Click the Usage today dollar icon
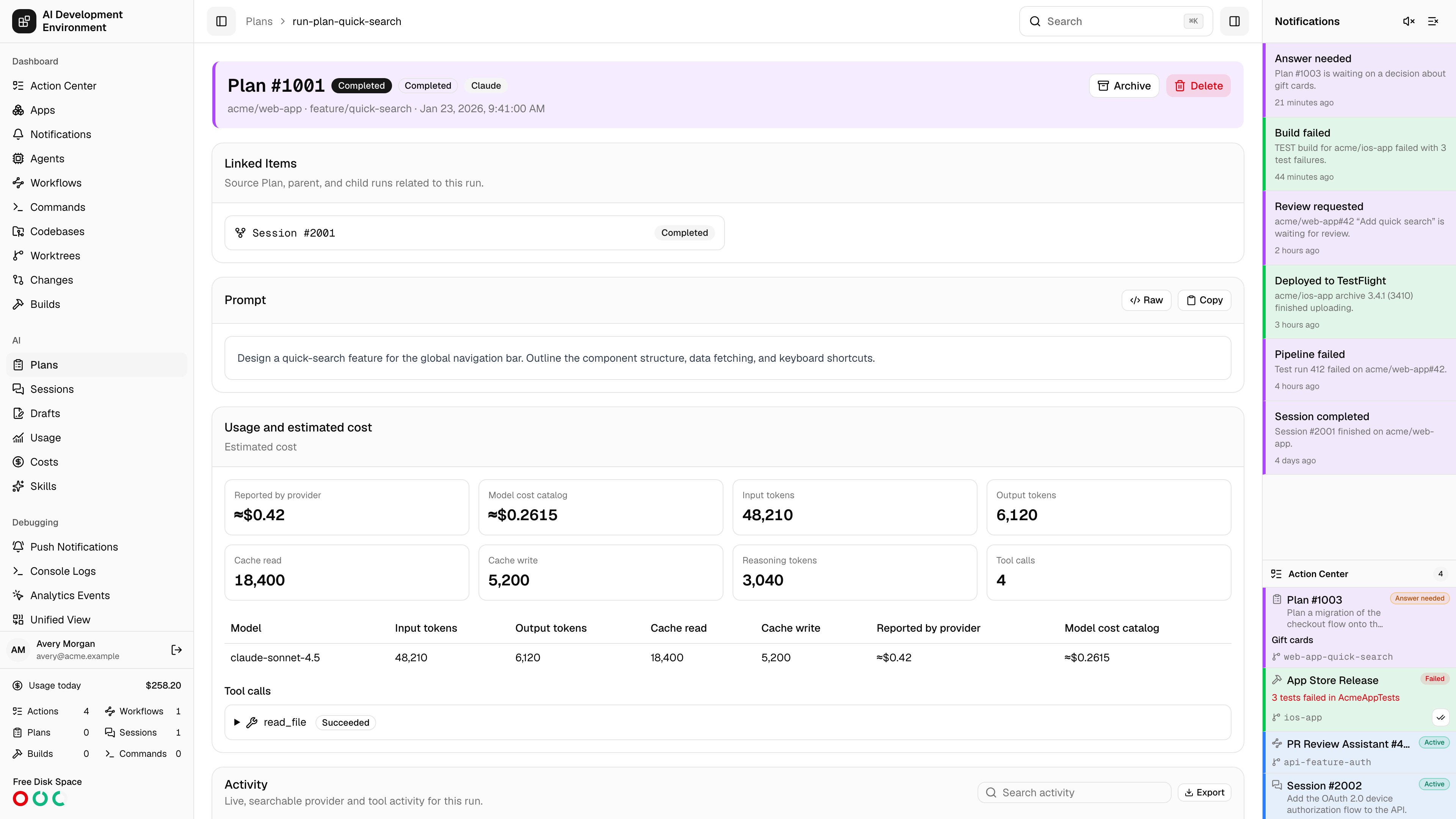 pos(17,686)
